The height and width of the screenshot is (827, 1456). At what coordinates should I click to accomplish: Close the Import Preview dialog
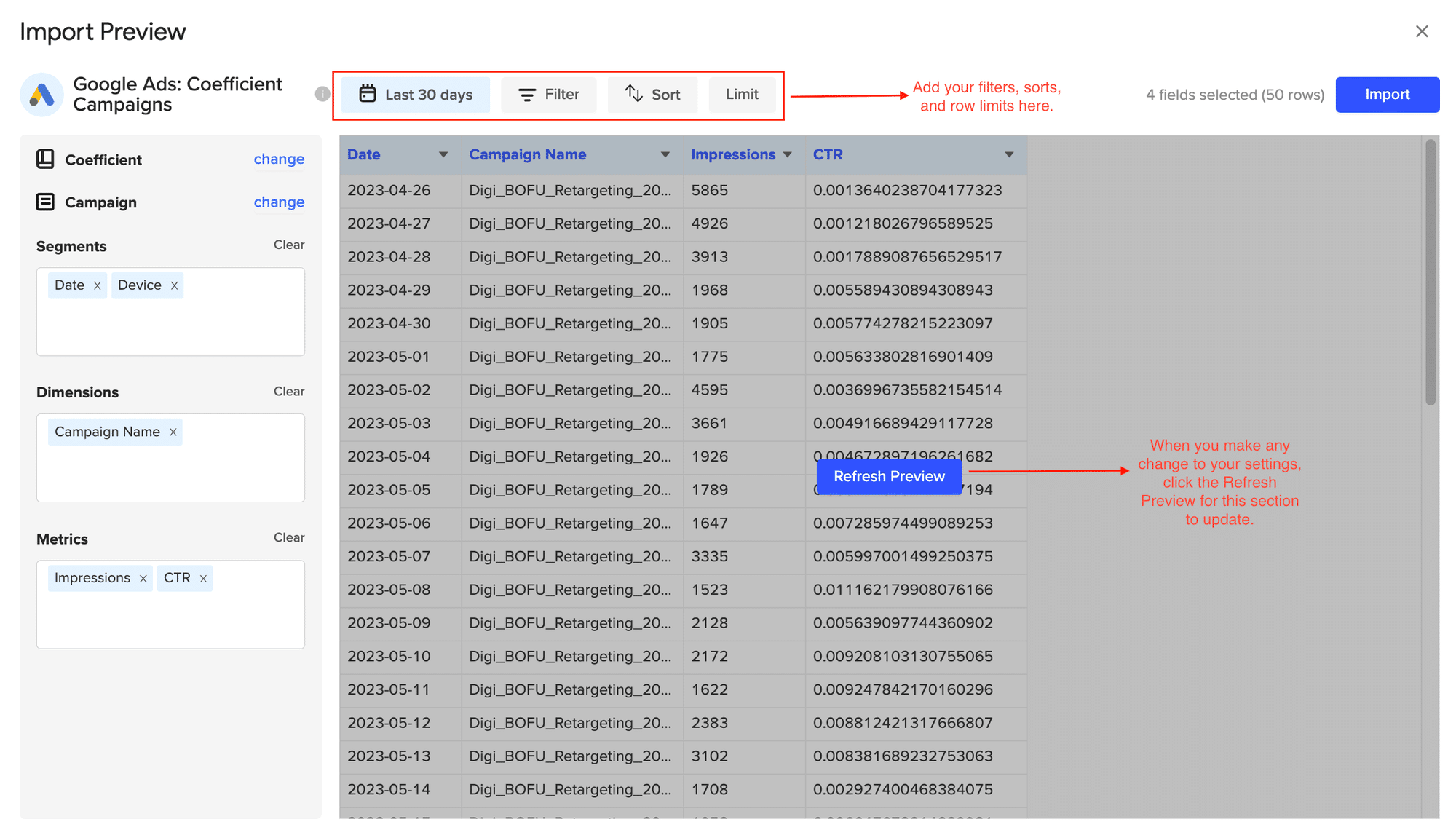click(1422, 31)
